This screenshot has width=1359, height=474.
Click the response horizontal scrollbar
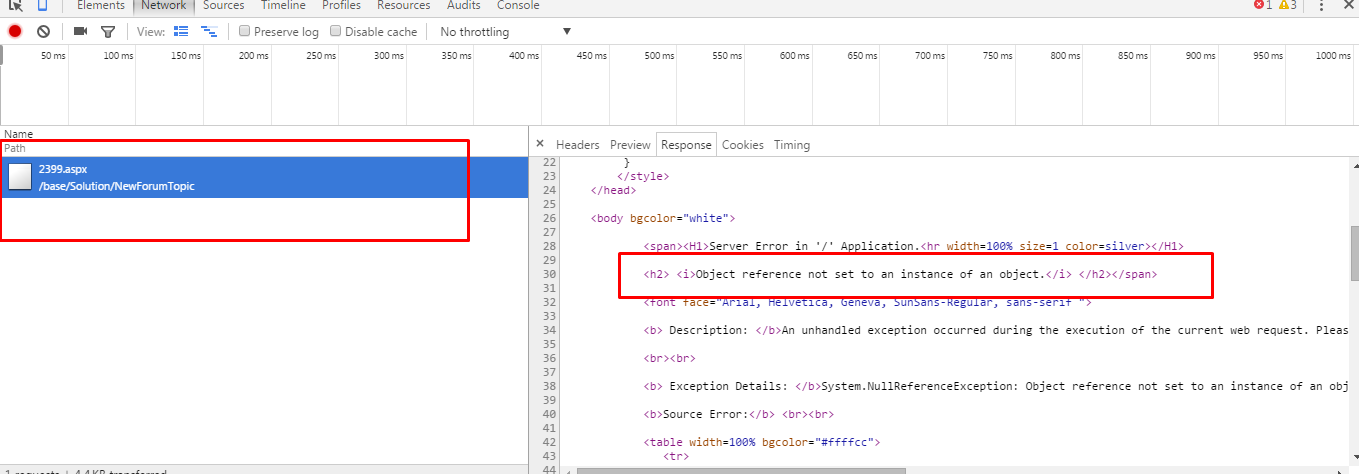tap(741, 470)
